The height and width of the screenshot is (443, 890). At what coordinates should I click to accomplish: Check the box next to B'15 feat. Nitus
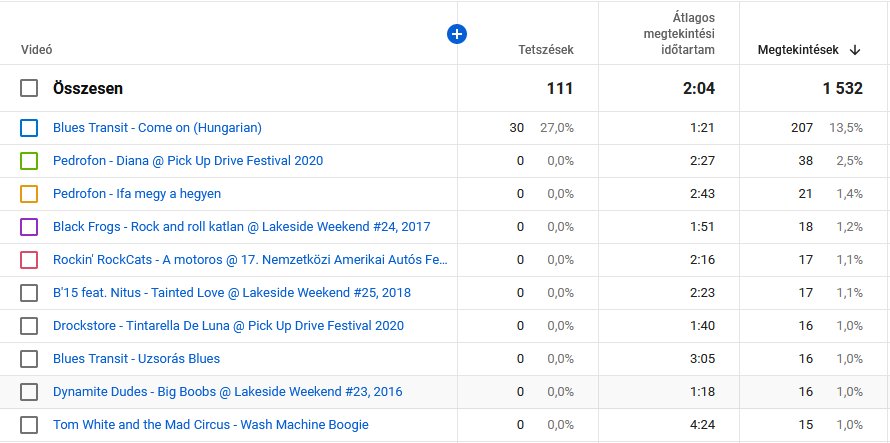pos(29,293)
